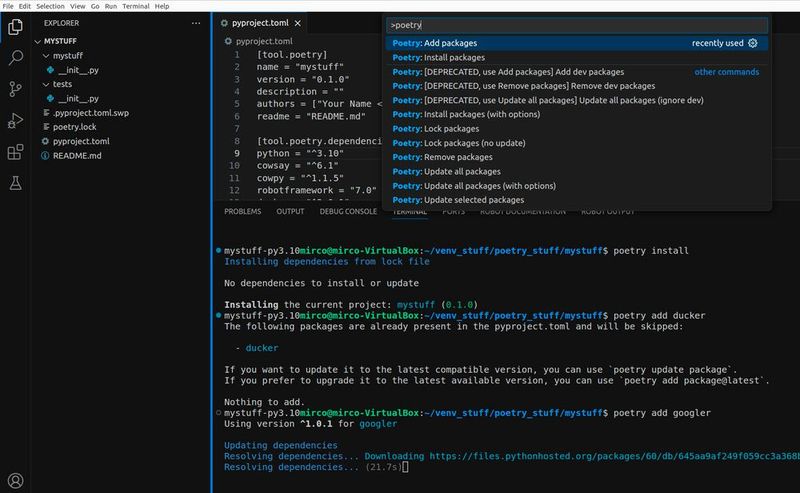Image resolution: width=800 pixels, height=493 pixels.
Task: Switch to the PROBLEMS panel tab
Action: coord(242,212)
